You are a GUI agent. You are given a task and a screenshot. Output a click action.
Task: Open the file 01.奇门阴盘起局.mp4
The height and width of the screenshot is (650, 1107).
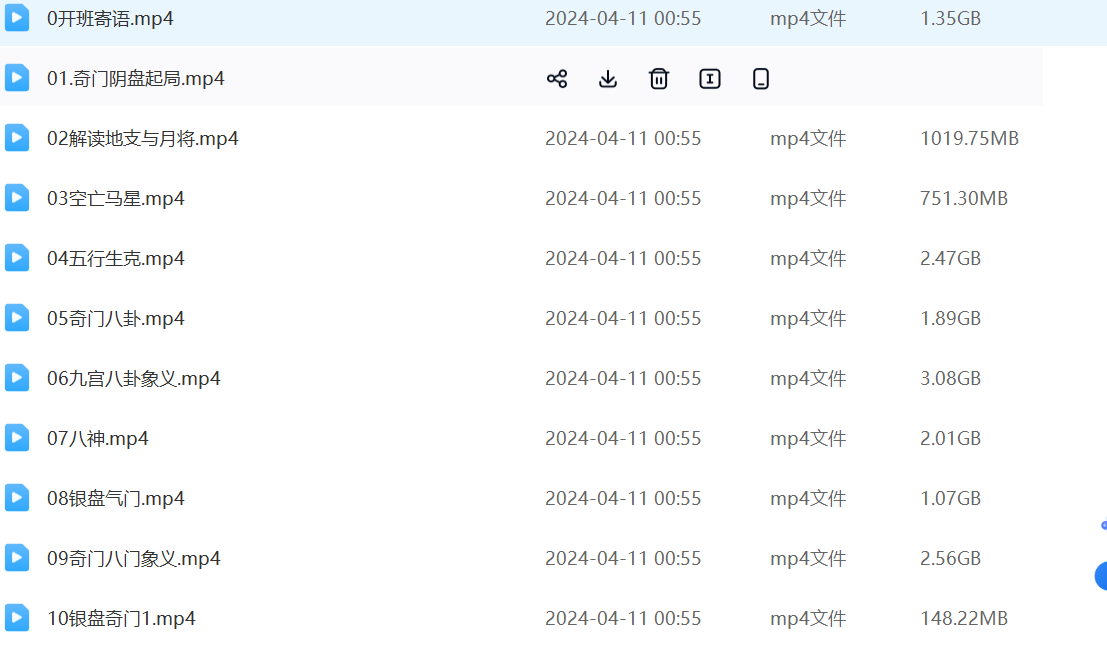pos(135,79)
